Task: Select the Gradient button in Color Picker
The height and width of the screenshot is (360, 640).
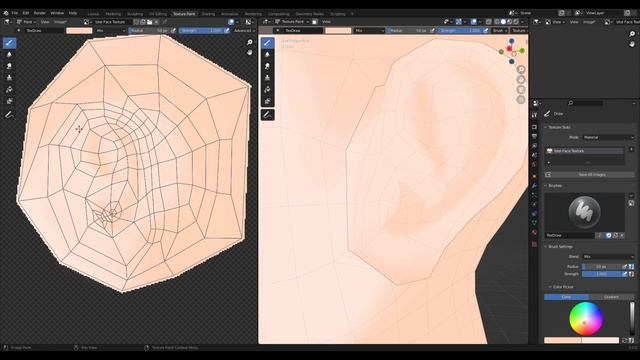Action: 611,297
